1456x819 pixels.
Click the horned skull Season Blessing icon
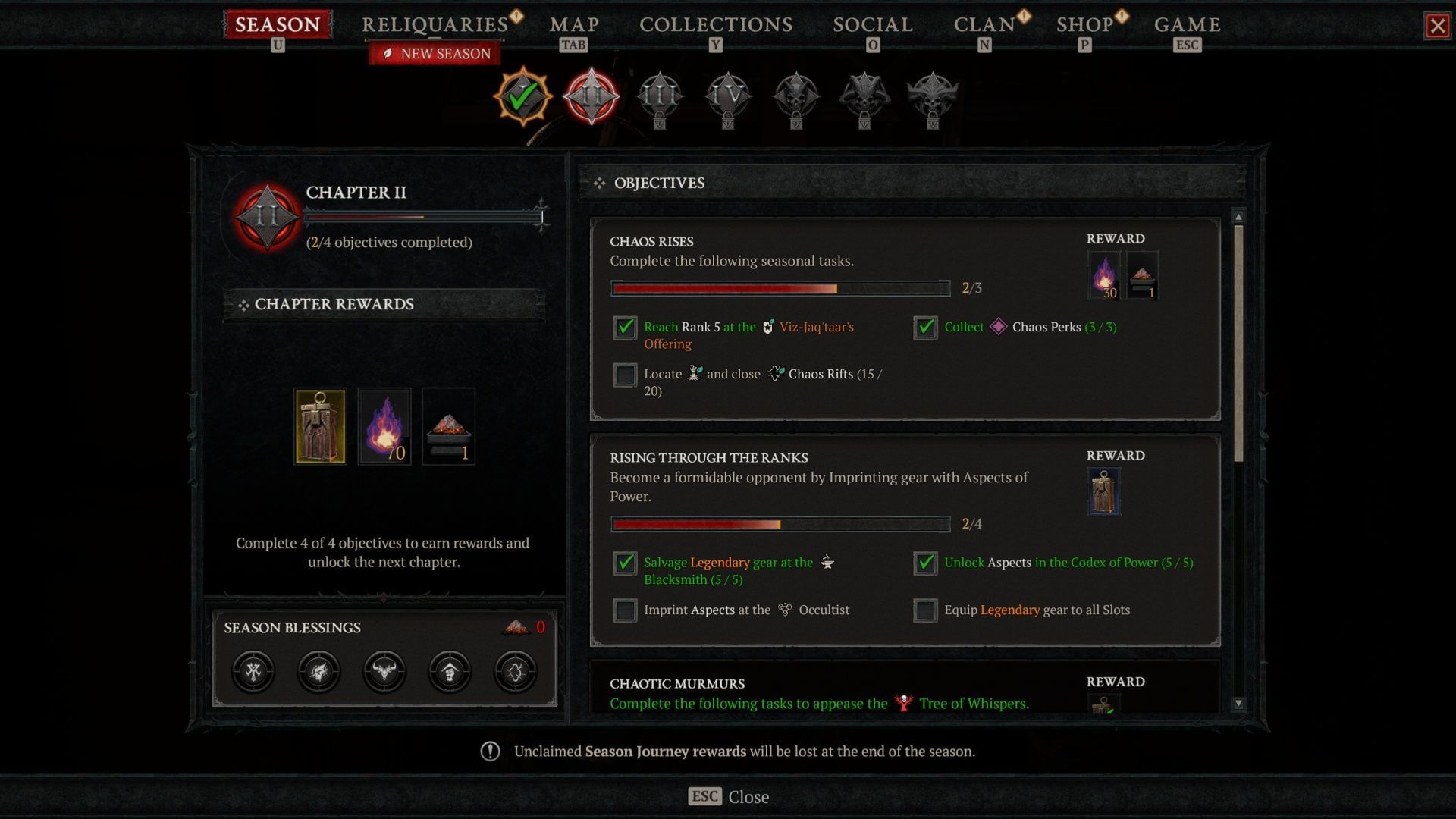[384, 671]
